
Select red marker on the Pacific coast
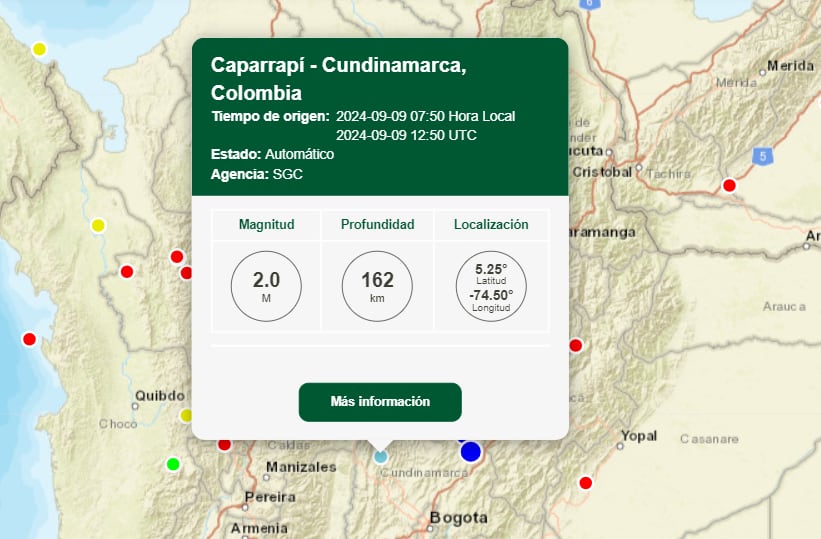point(29,339)
